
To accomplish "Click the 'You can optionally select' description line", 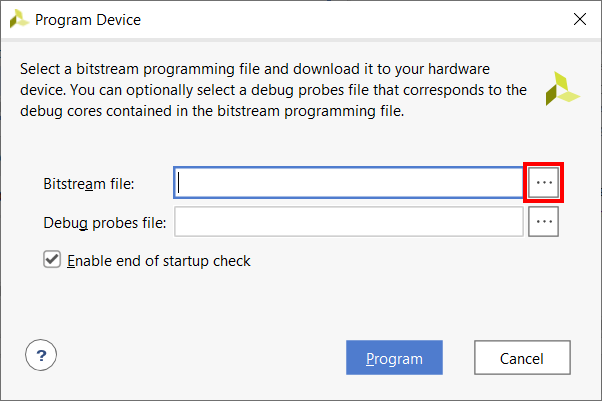I will 273,90.
